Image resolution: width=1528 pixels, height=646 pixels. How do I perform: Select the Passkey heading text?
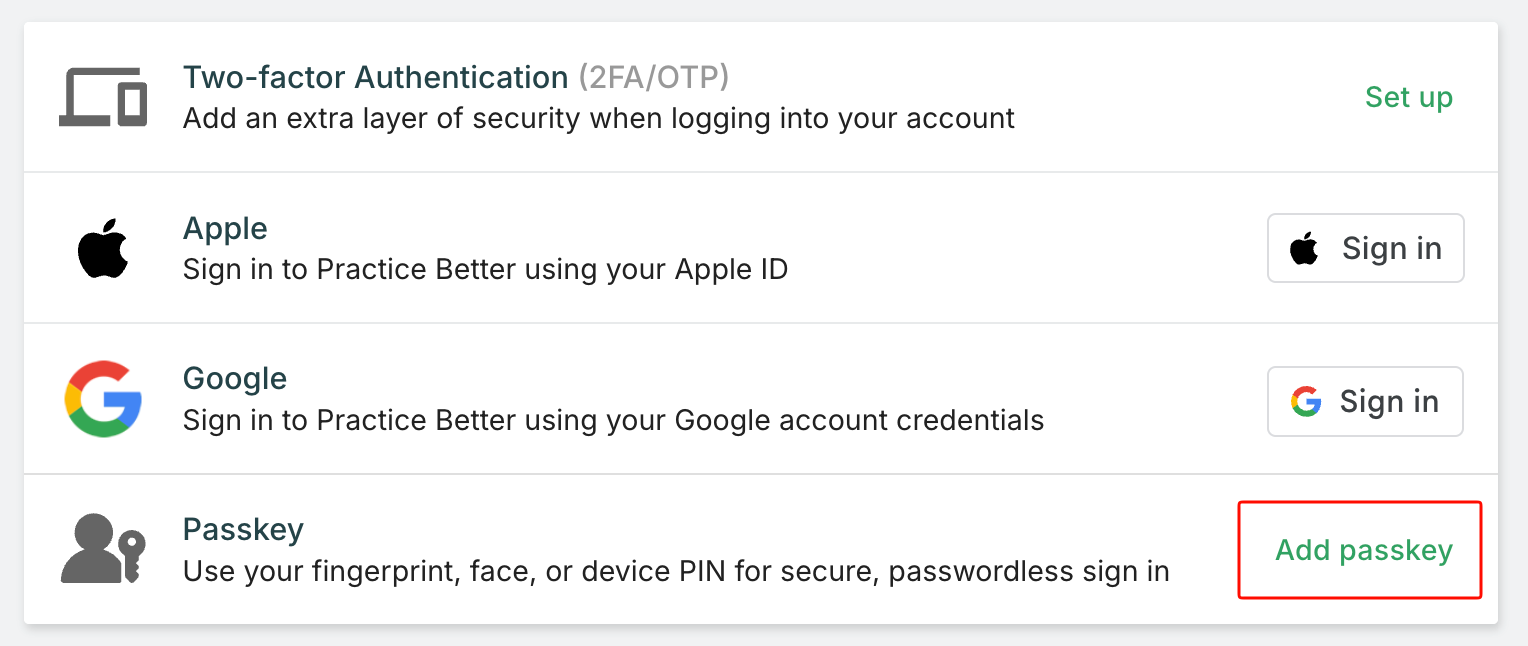pos(243,528)
